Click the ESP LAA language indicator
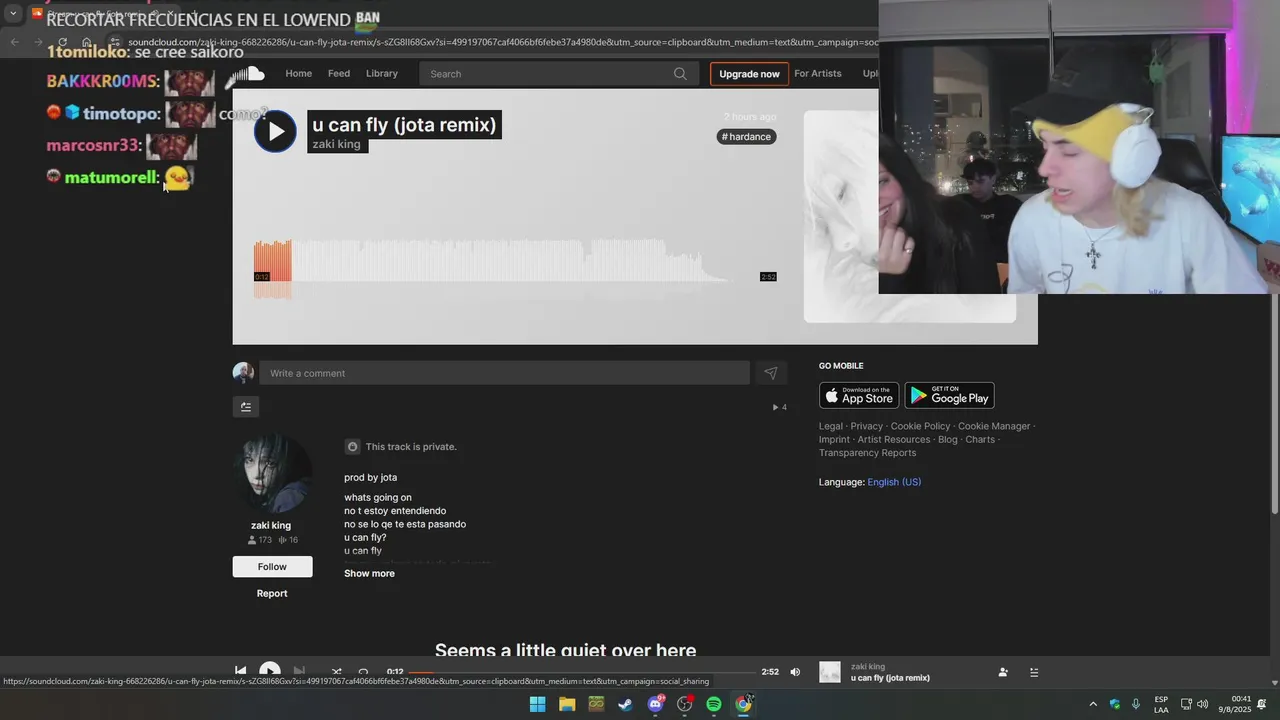1280x720 pixels. tap(1161, 704)
